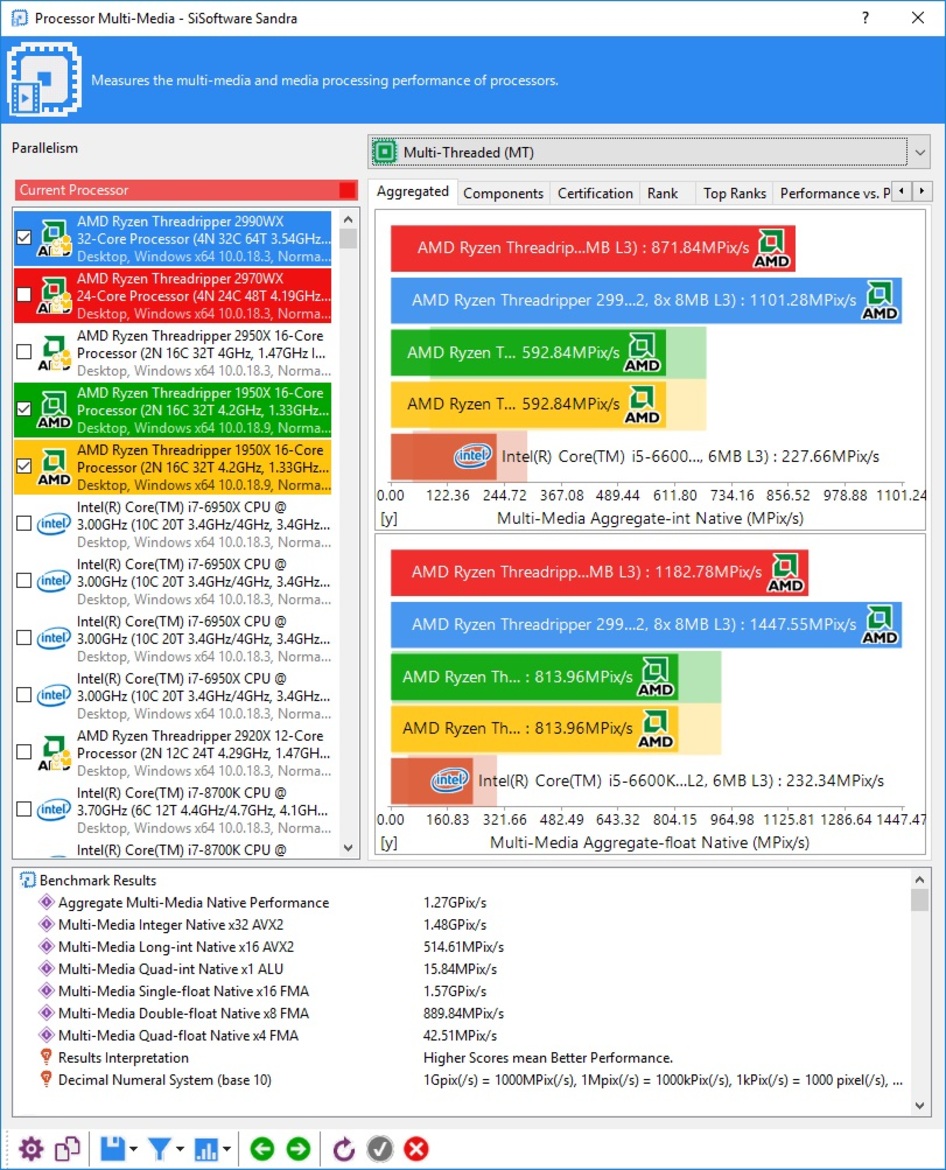
Task: Switch to the Components tab
Action: (503, 193)
